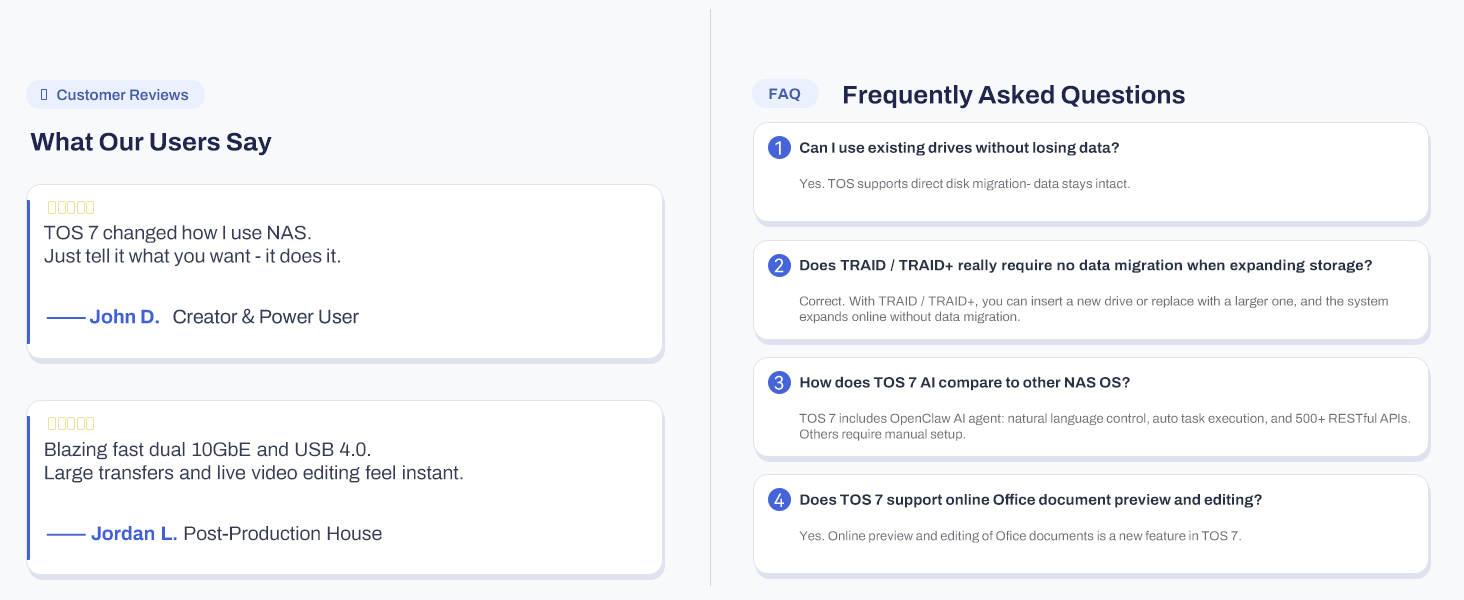Select the Customer Reviews pill label
Viewport: 1464px width, 600px height.
point(115,95)
